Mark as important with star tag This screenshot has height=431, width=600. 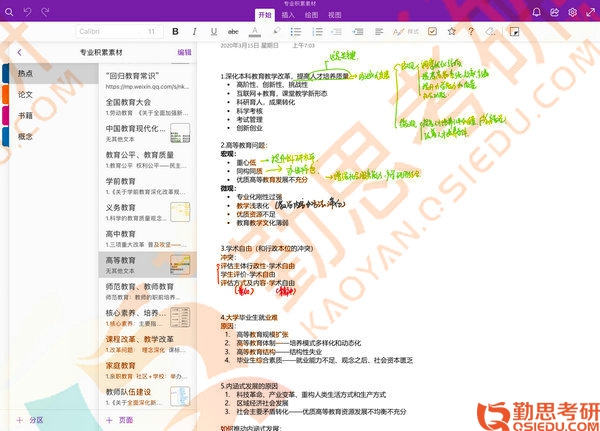452,32
